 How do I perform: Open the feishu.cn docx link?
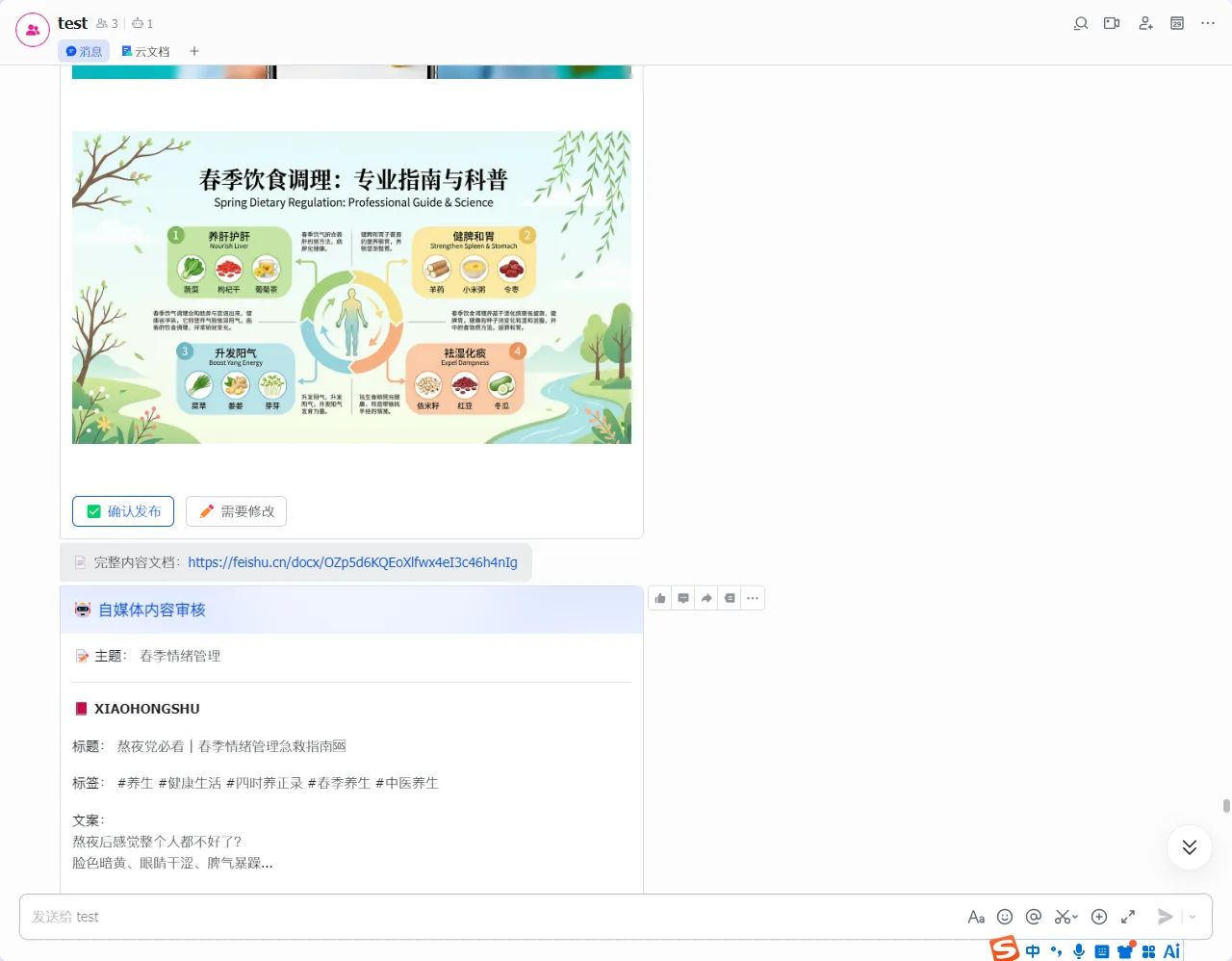coord(352,562)
